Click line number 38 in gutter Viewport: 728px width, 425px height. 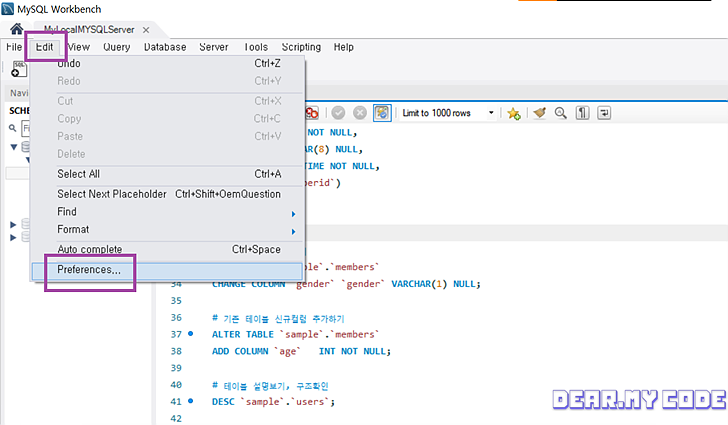point(176,351)
